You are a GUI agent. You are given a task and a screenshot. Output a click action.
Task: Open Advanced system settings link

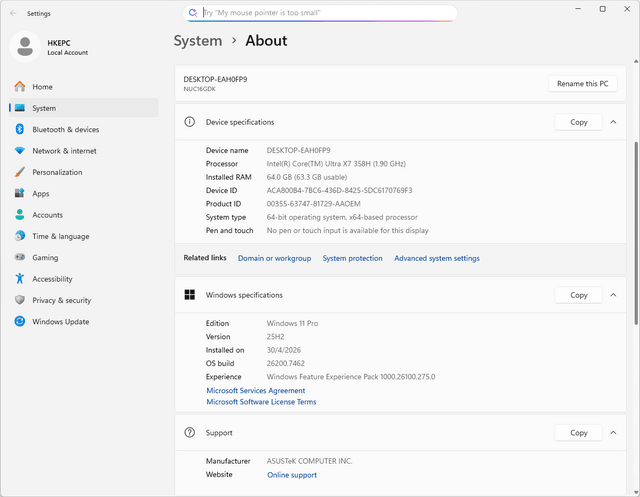coord(437,258)
